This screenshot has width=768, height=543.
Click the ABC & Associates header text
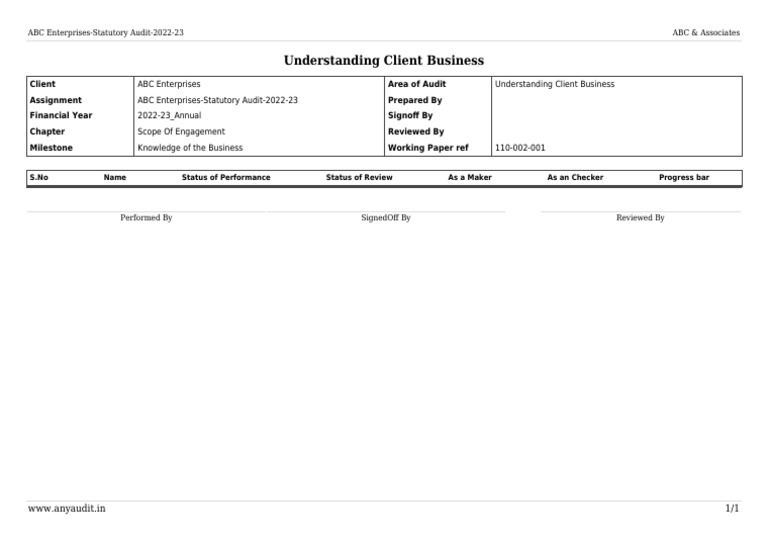pos(706,32)
